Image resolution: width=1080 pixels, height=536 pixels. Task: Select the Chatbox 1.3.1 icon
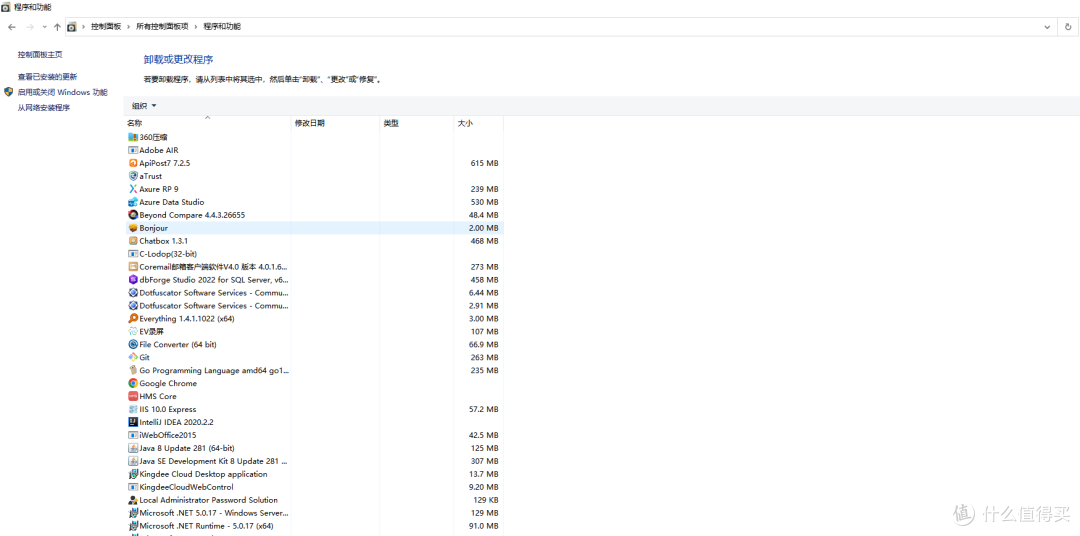tap(133, 241)
